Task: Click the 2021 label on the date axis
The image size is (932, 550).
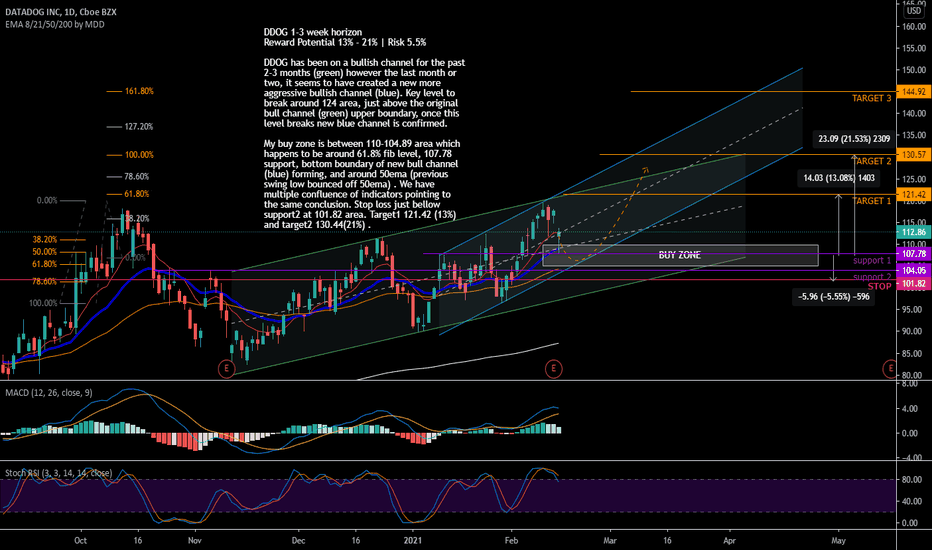Action: pos(413,540)
